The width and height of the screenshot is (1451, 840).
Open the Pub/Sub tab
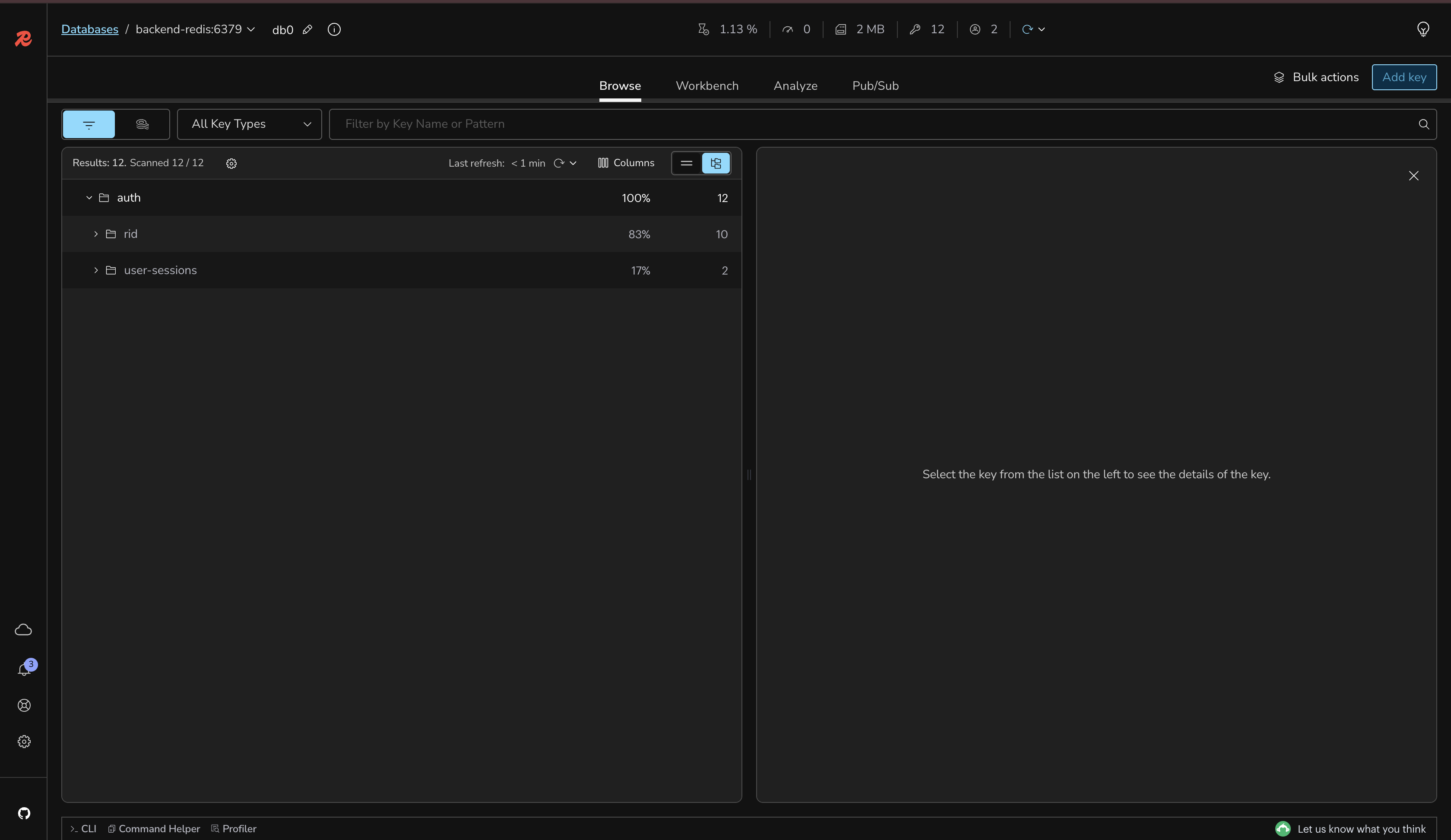(874, 86)
